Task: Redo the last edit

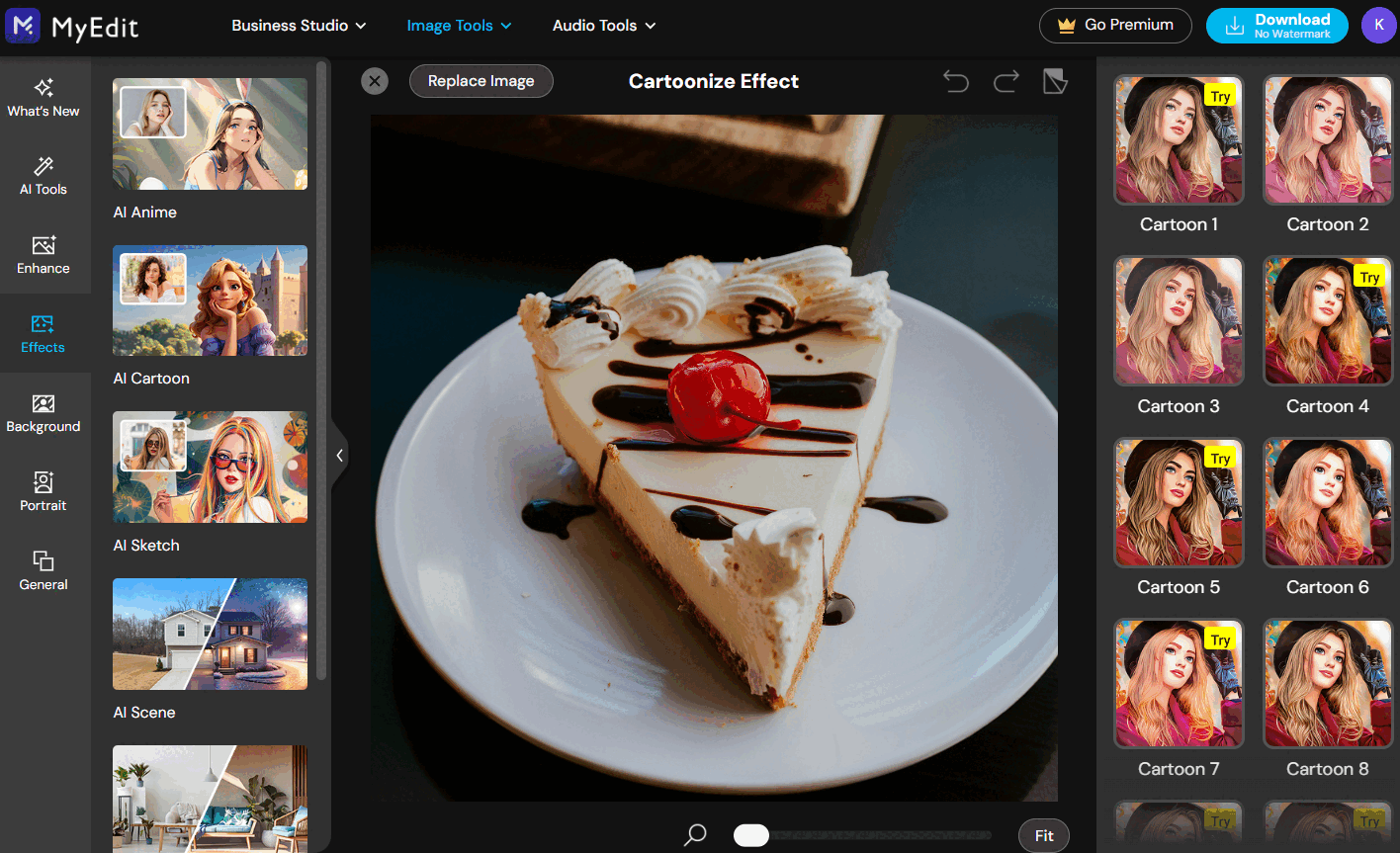Action: (1006, 81)
